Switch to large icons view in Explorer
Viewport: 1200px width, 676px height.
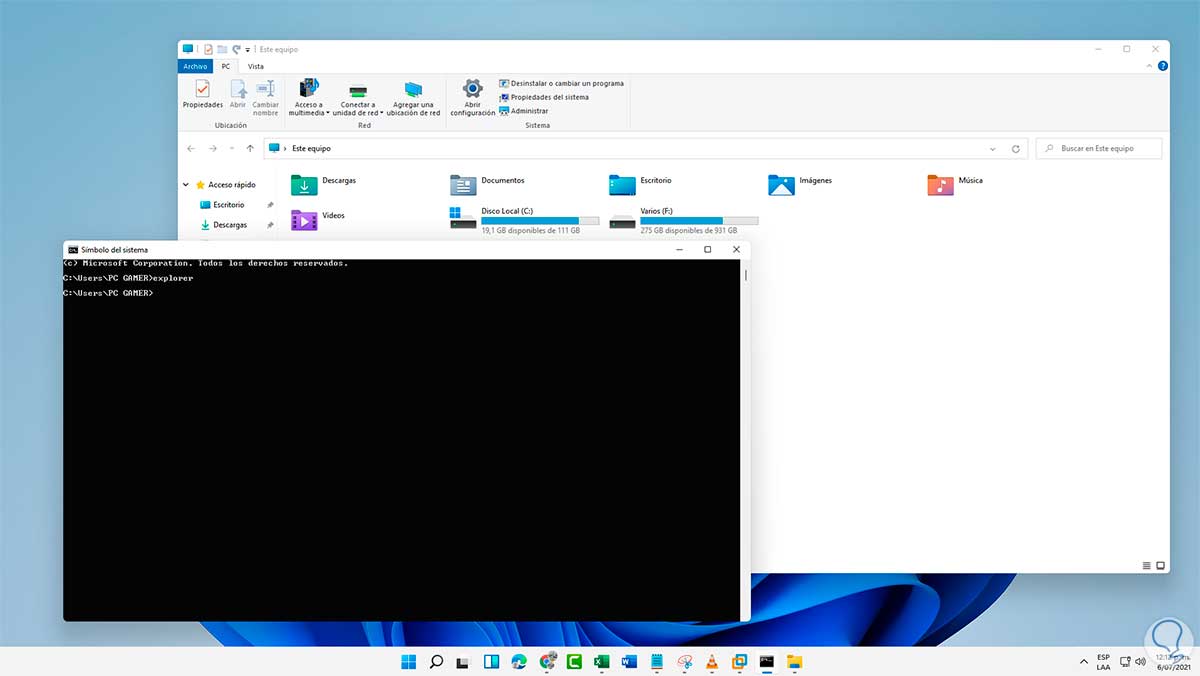[x=1161, y=565]
